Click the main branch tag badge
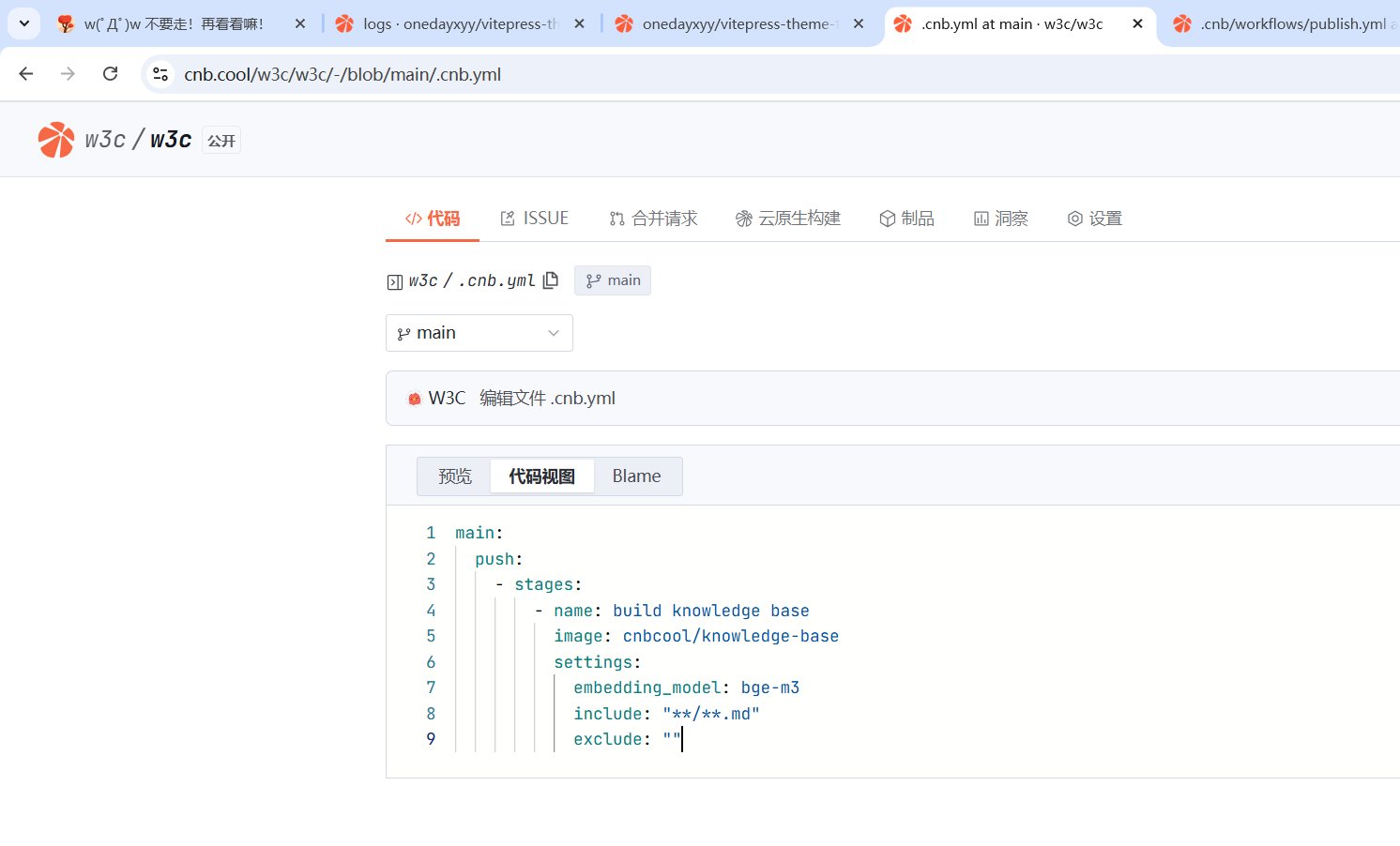 click(x=613, y=280)
